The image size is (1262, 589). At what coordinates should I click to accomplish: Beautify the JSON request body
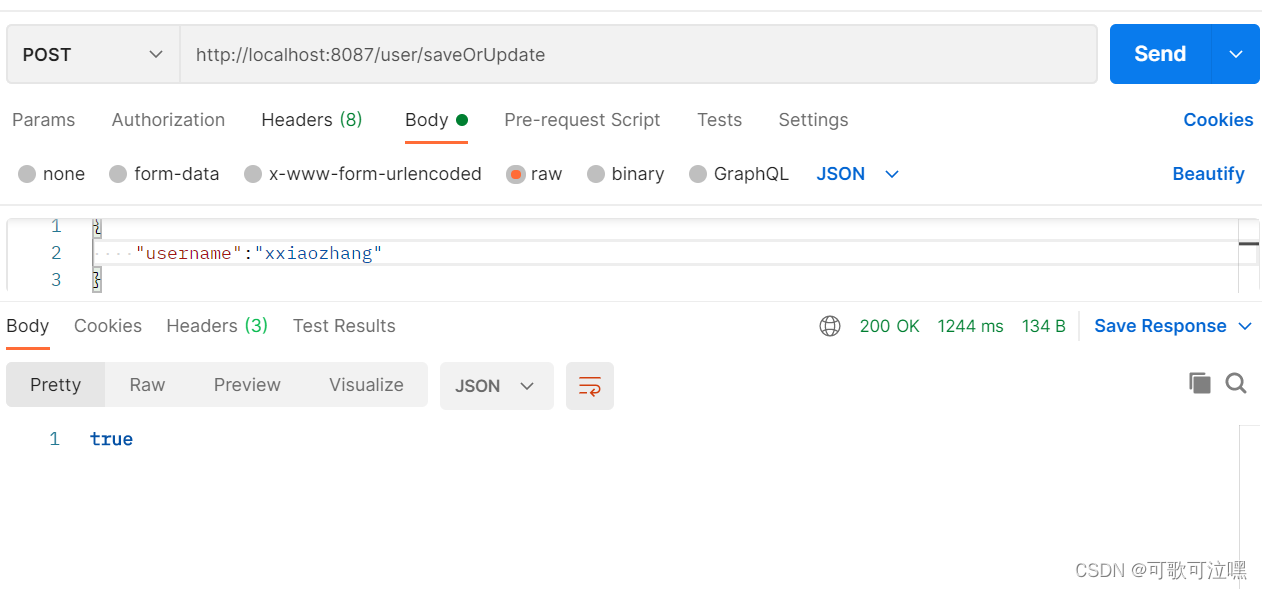(1208, 174)
